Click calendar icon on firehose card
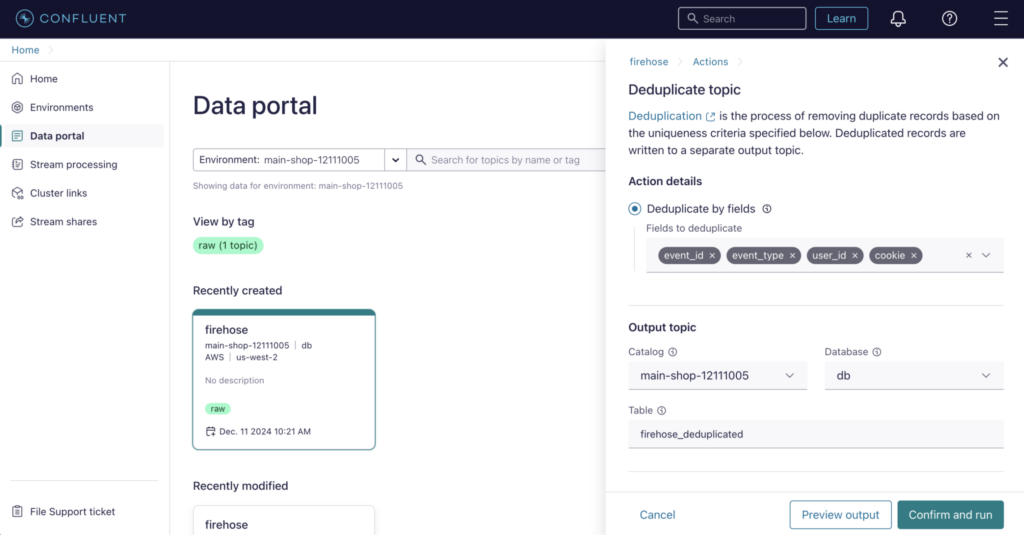Viewport: 1024px width, 535px height. point(210,431)
